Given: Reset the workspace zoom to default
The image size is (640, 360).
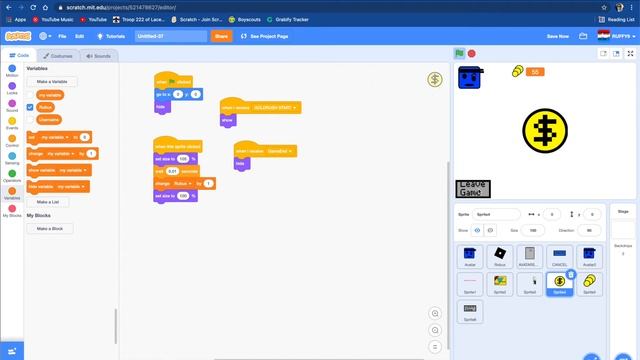Looking at the screenshot, I should click(435, 347).
